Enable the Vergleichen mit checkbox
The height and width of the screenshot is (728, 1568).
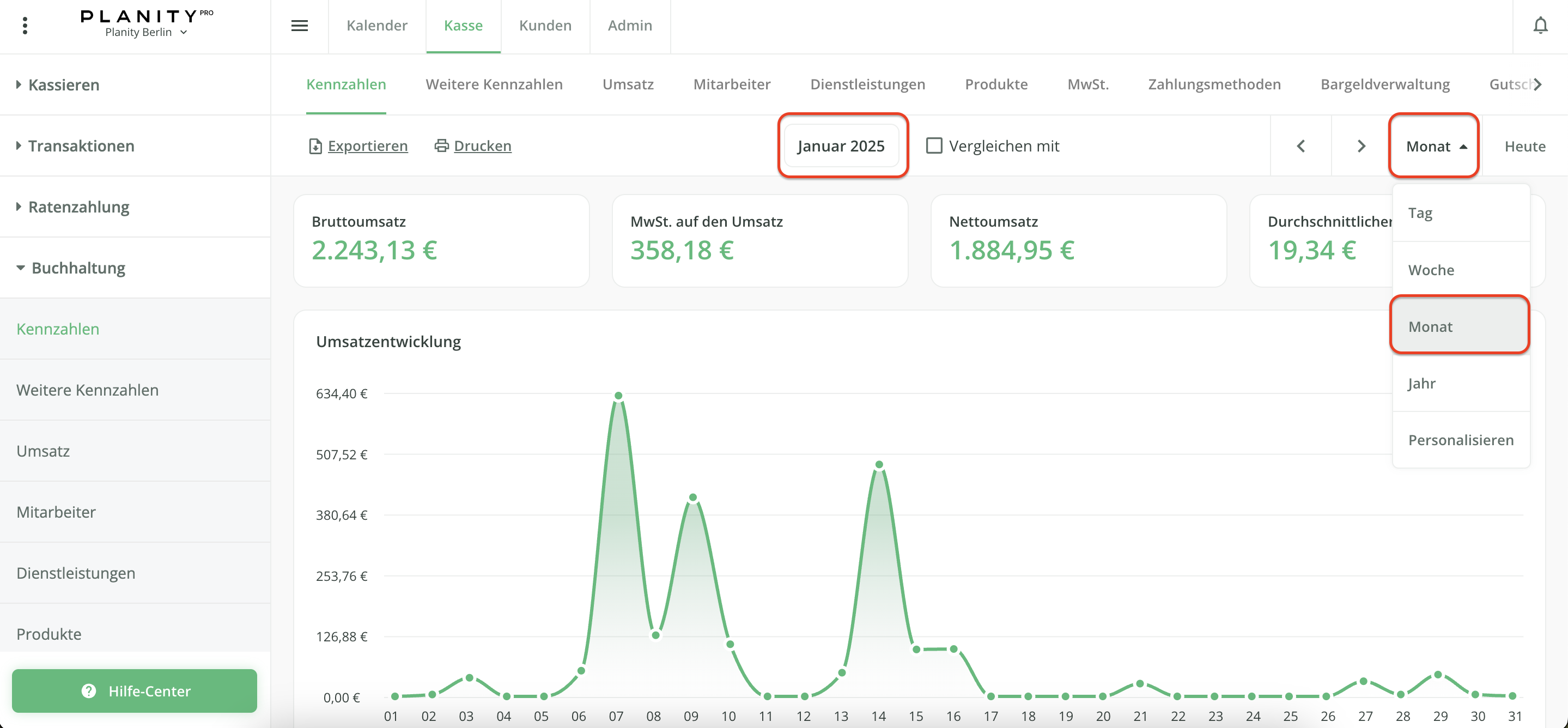(934, 145)
